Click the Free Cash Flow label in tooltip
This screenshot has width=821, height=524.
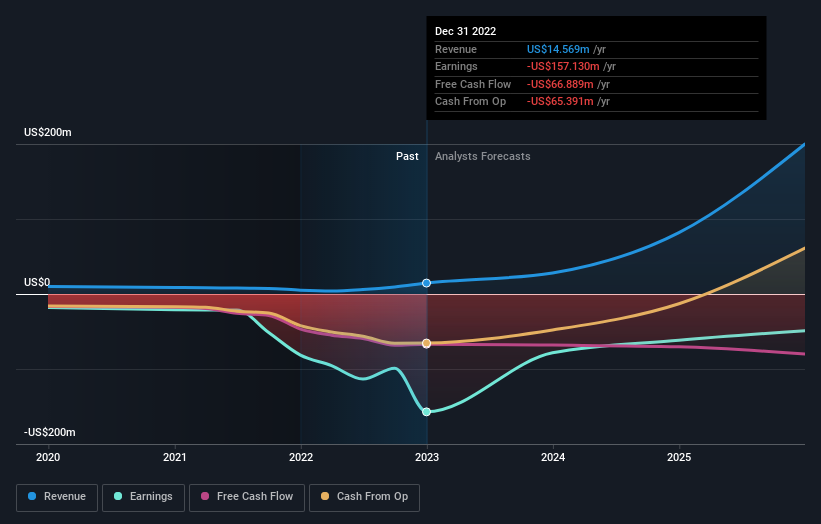[473, 84]
